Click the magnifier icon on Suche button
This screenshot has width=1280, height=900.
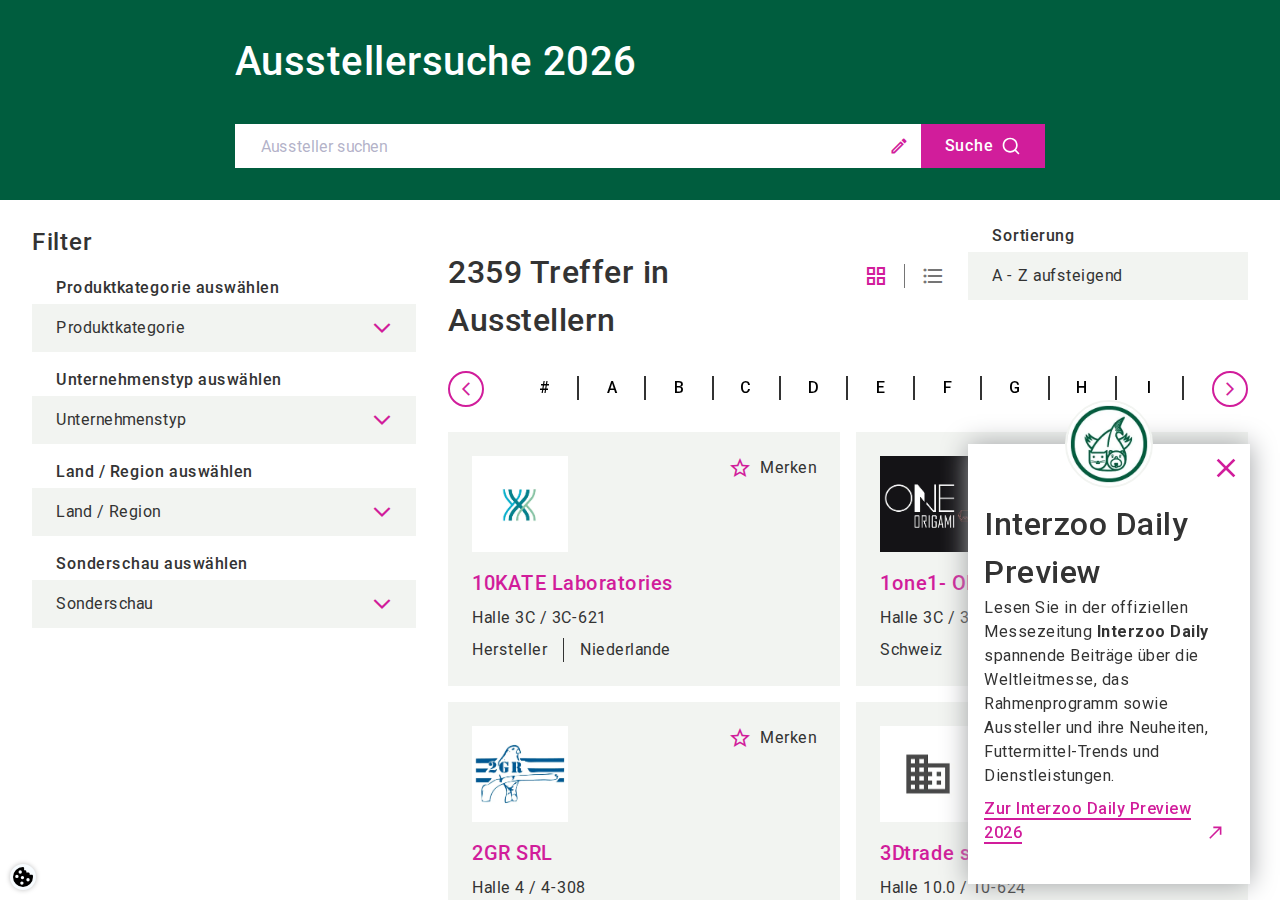(1012, 145)
